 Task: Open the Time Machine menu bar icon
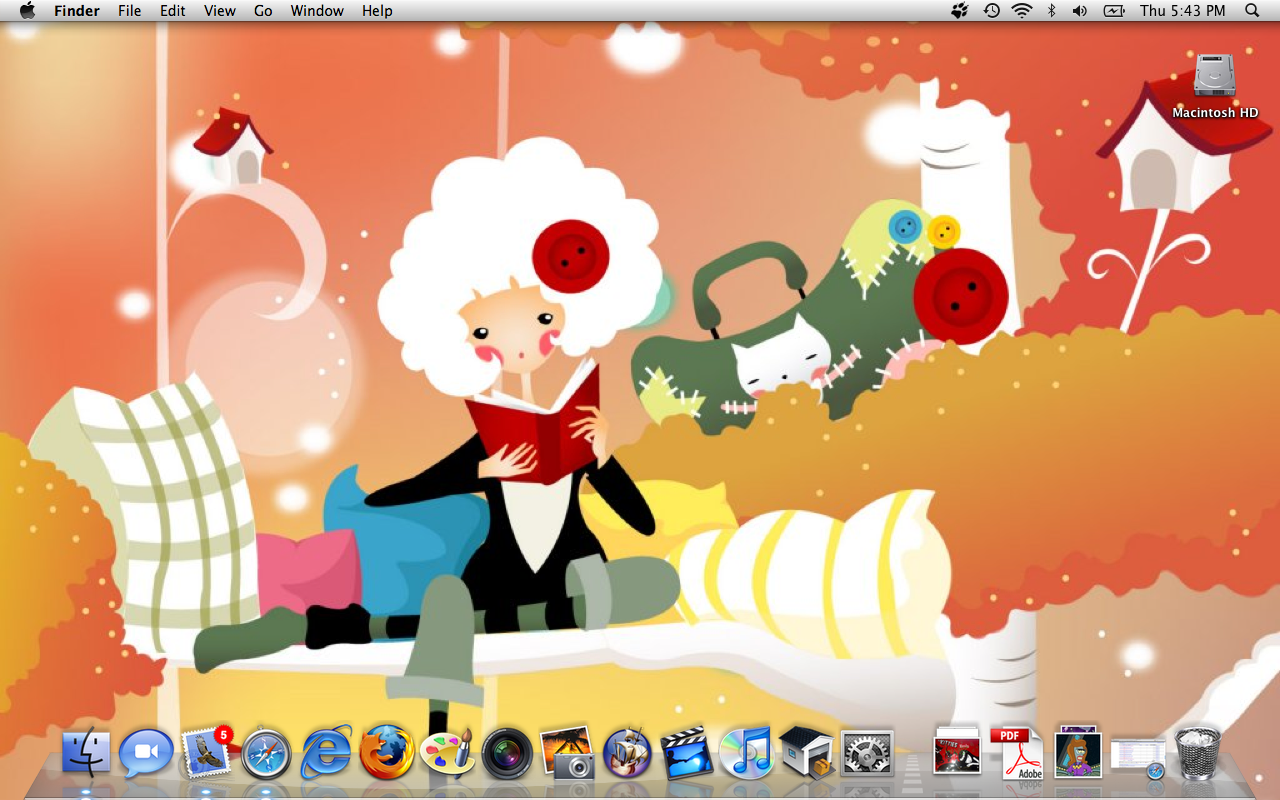991,11
